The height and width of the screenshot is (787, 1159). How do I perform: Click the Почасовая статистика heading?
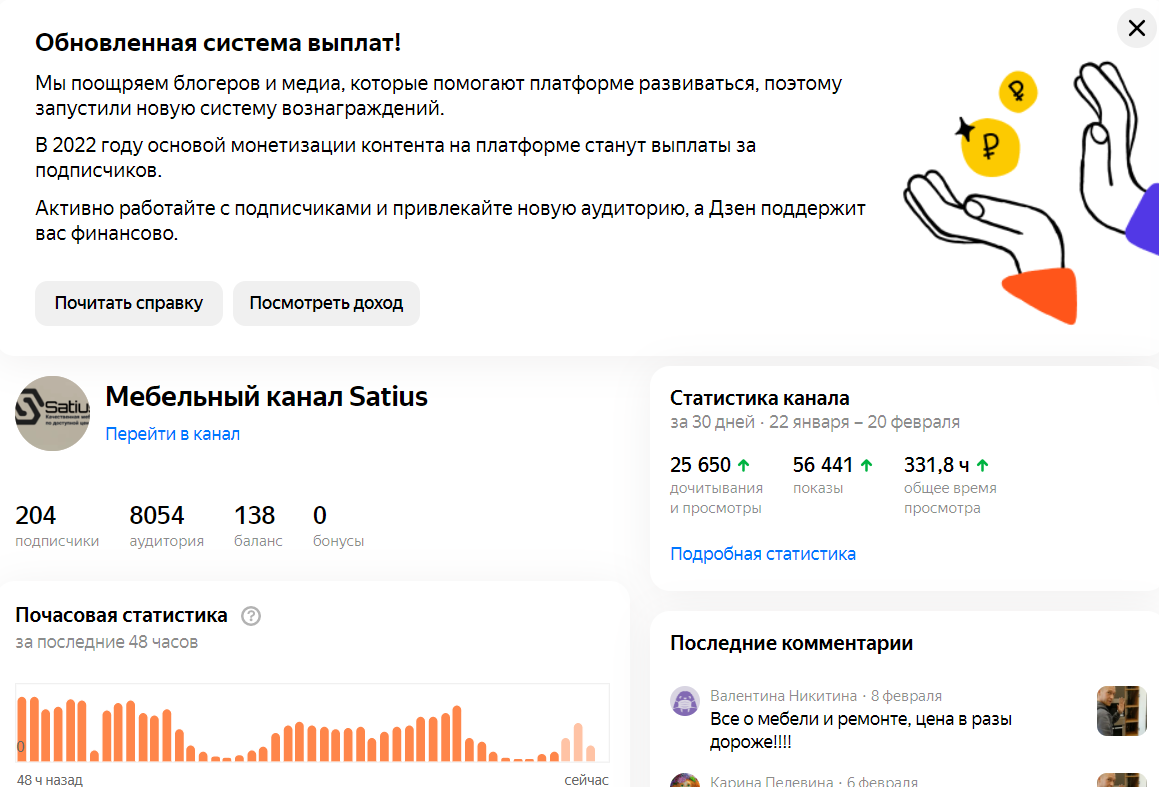[121, 615]
